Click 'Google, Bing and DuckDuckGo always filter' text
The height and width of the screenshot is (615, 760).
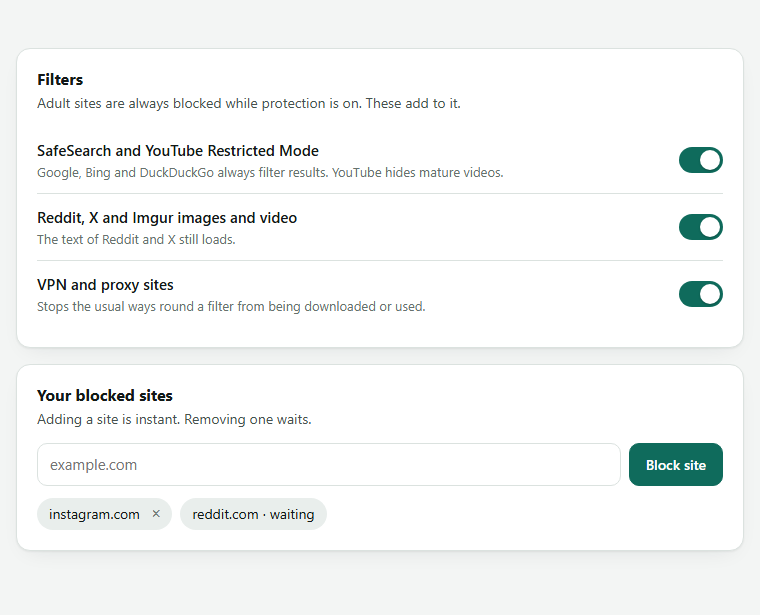click(x=270, y=173)
